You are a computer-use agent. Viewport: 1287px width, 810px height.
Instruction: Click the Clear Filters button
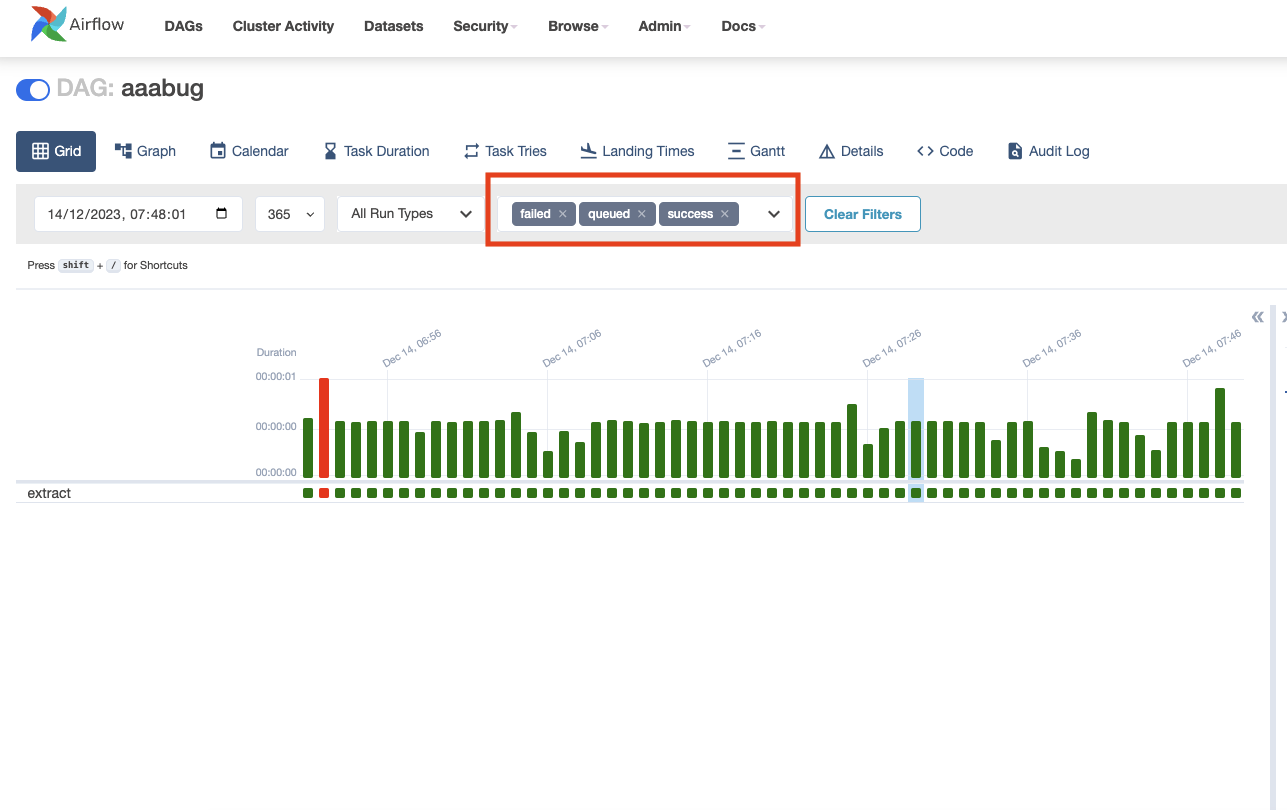(x=862, y=214)
